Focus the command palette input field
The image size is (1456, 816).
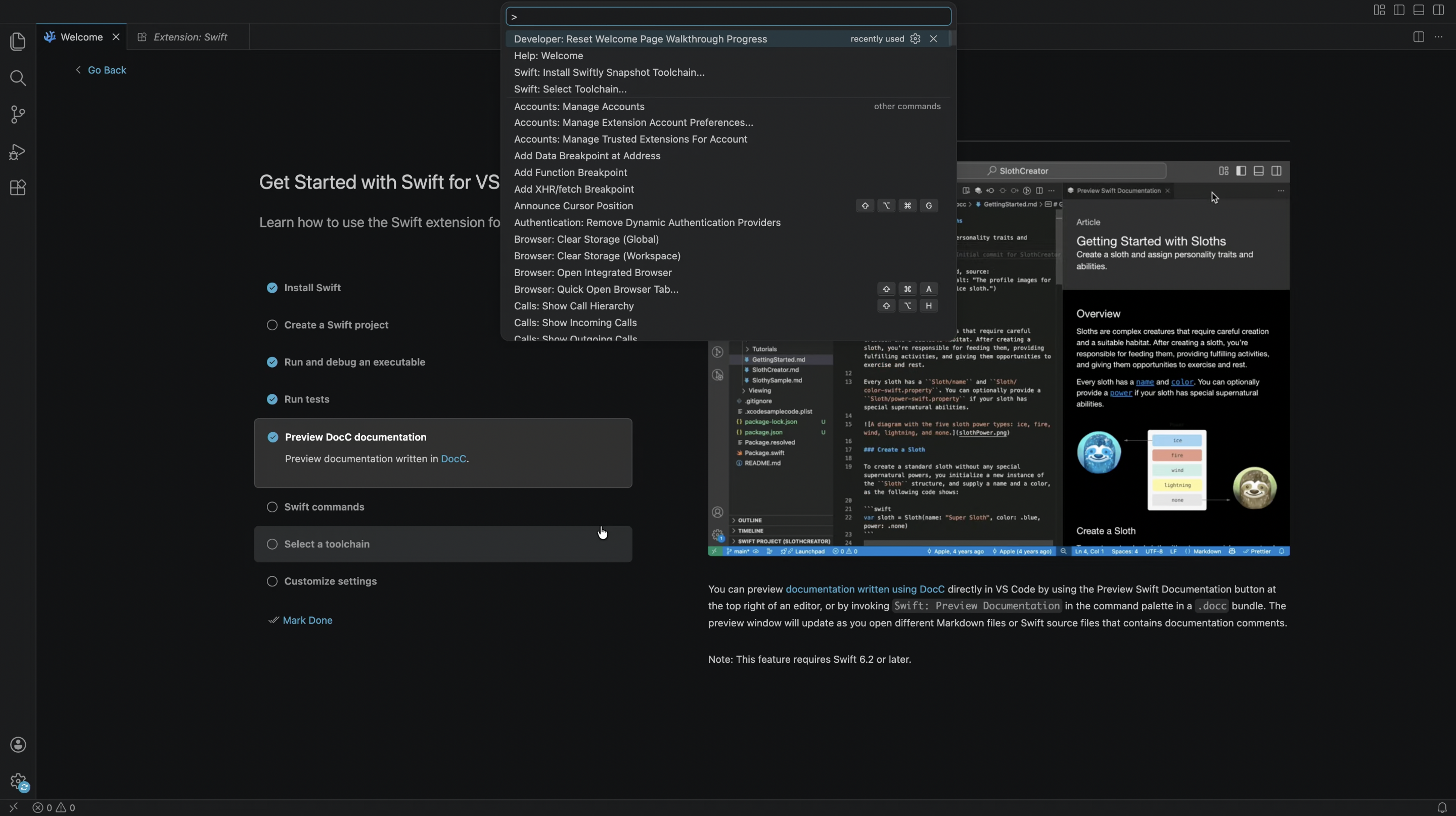tap(728, 16)
